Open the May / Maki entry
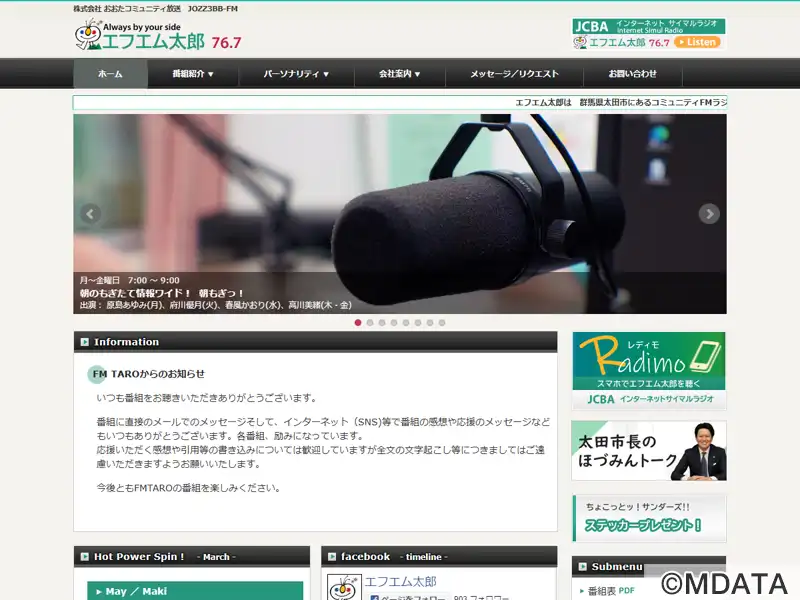Viewport: 800px width, 600px height. (195, 591)
